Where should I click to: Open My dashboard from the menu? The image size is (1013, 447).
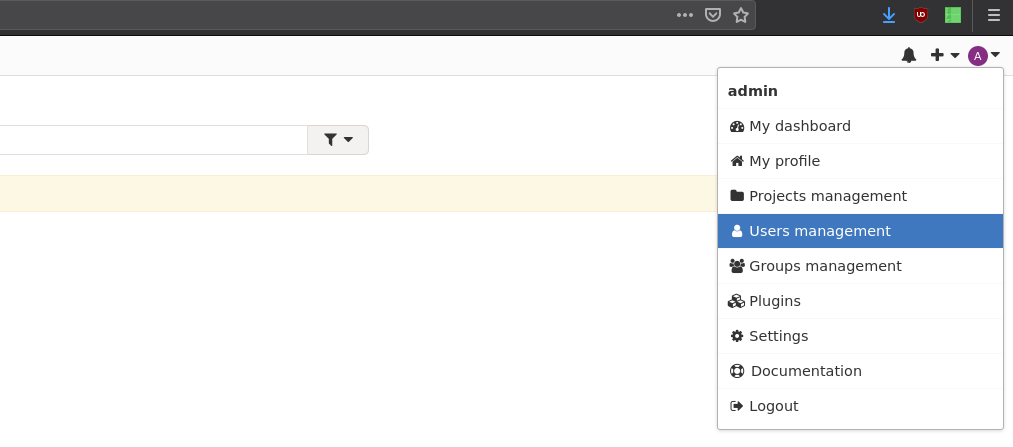click(860, 126)
